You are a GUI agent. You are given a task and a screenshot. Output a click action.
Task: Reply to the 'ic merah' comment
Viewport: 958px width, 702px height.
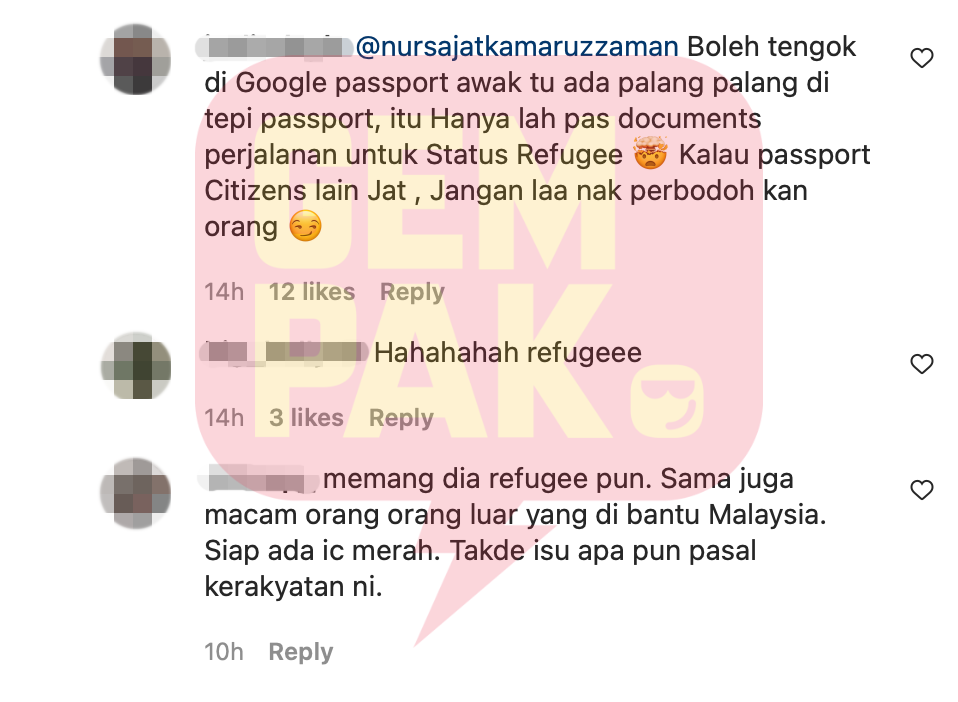click(x=301, y=652)
